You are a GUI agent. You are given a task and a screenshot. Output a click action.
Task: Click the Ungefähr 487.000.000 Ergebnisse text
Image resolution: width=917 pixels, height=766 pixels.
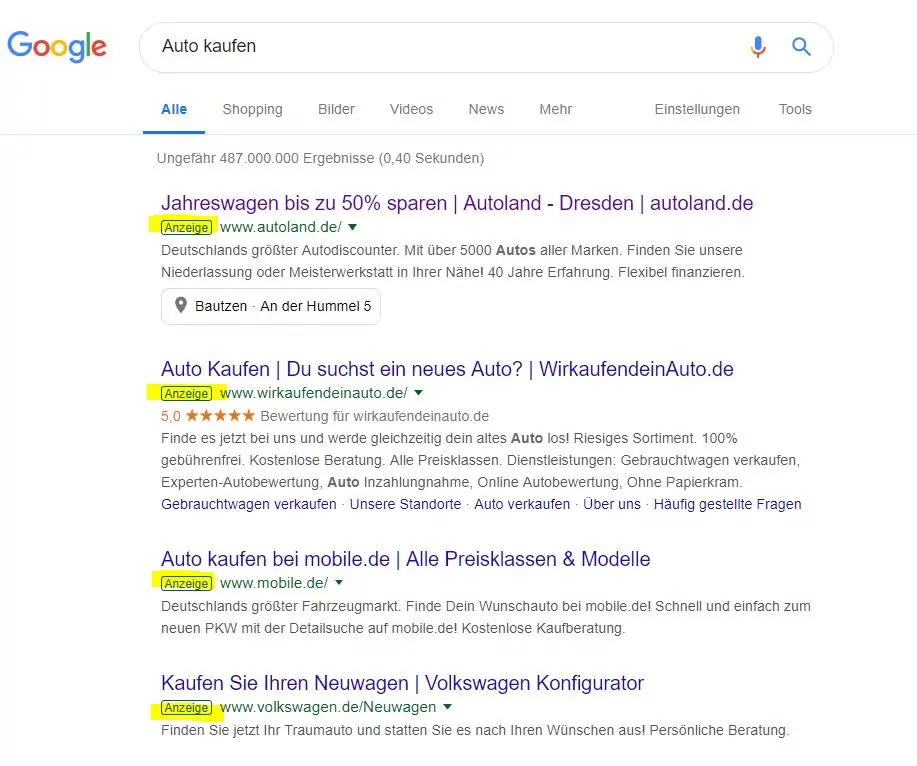[320, 158]
